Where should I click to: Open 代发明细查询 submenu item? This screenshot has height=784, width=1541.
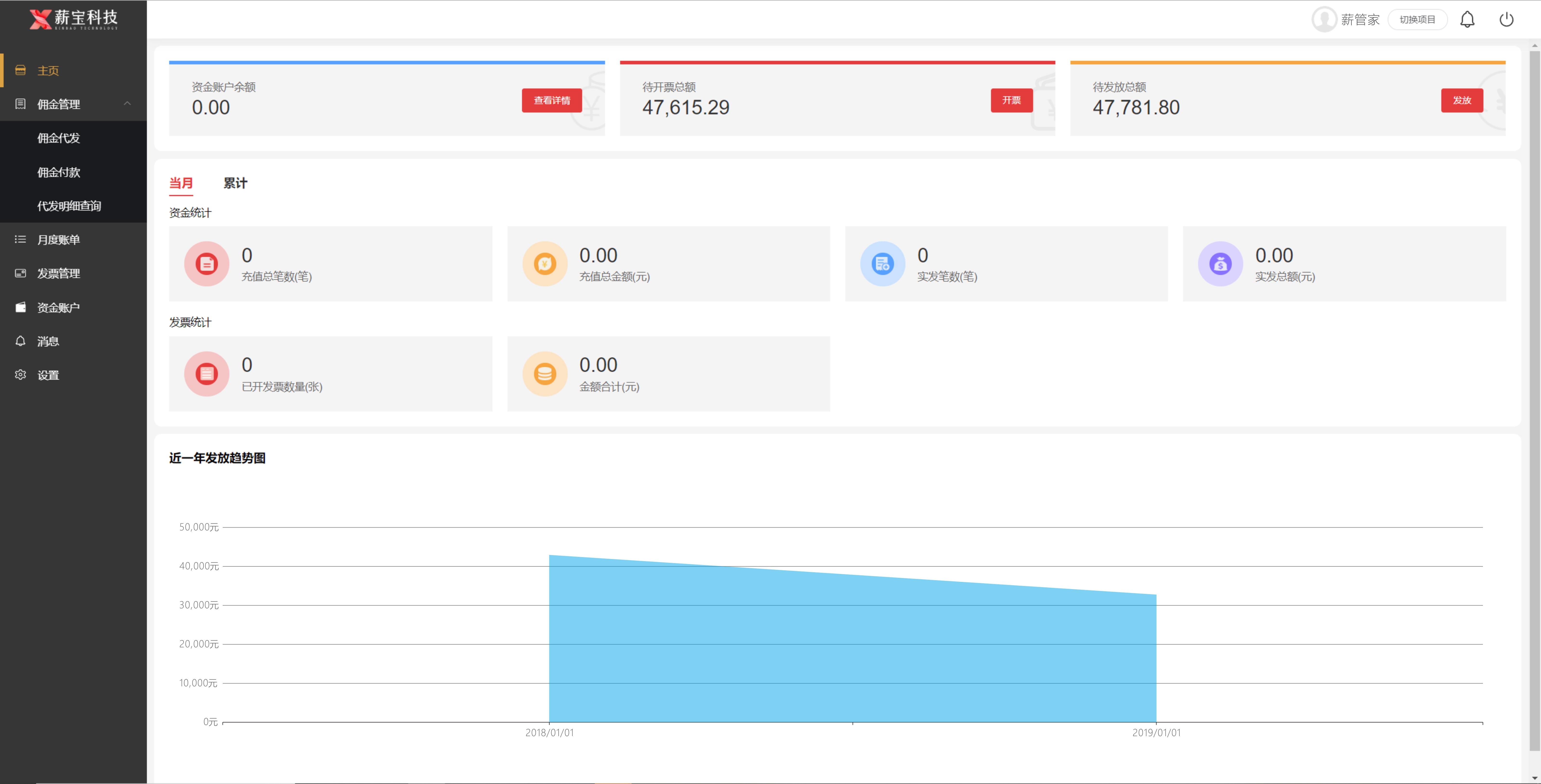pos(74,206)
